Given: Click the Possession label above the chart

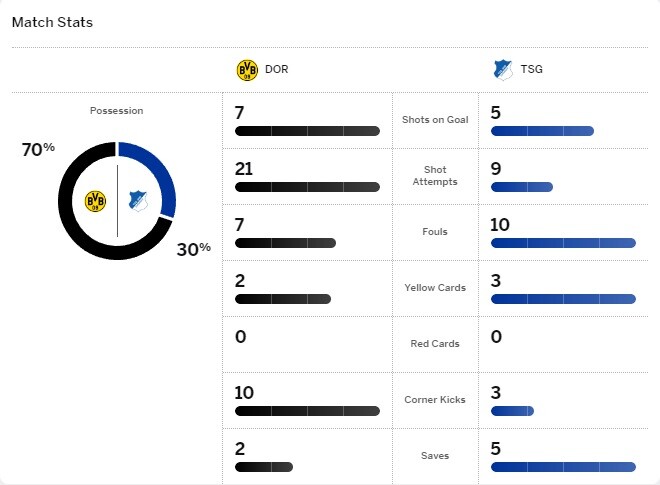Looking at the screenshot, I should (117, 111).
